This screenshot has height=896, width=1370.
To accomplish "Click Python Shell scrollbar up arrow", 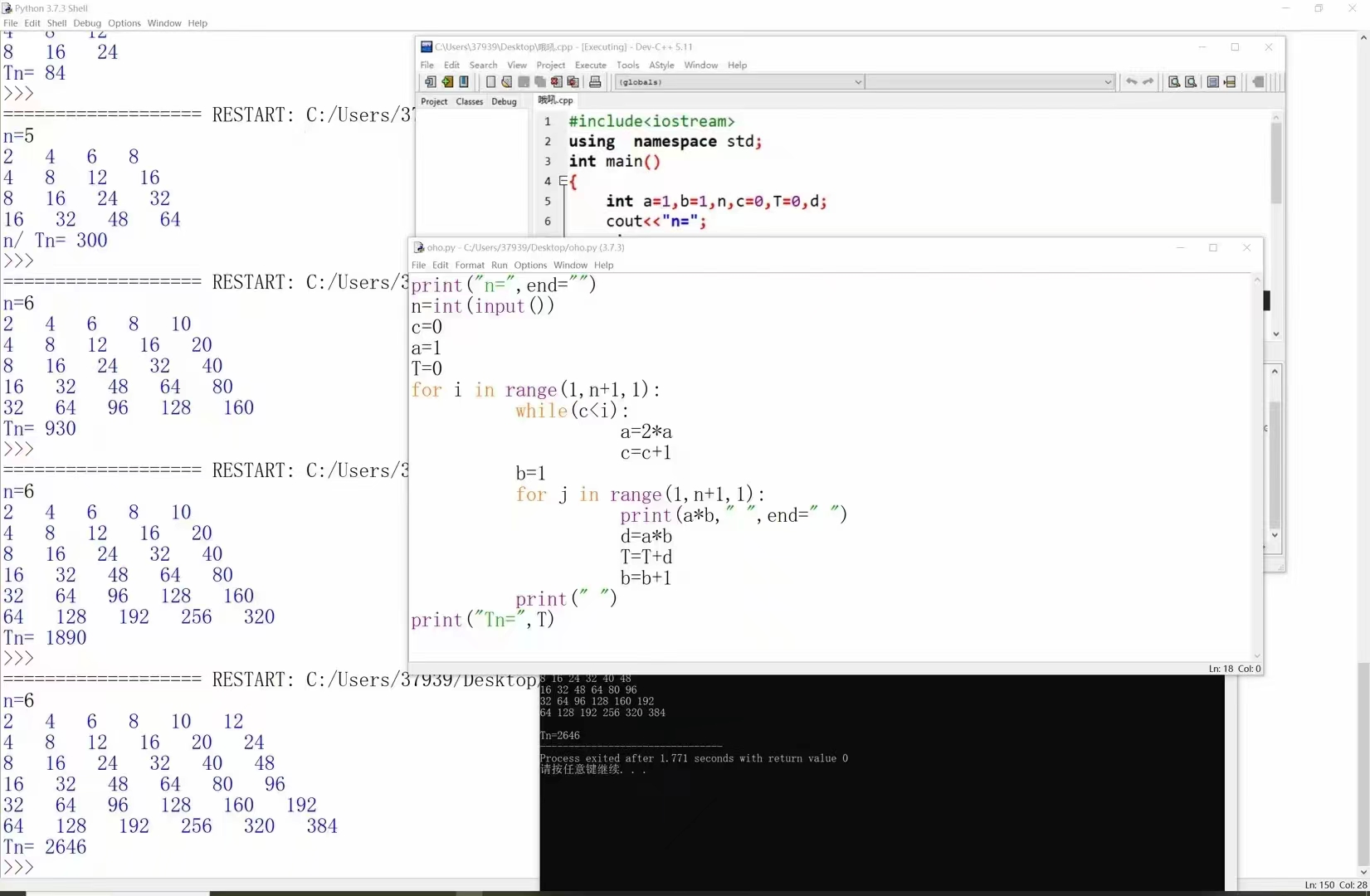I will (x=1363, y=37).
